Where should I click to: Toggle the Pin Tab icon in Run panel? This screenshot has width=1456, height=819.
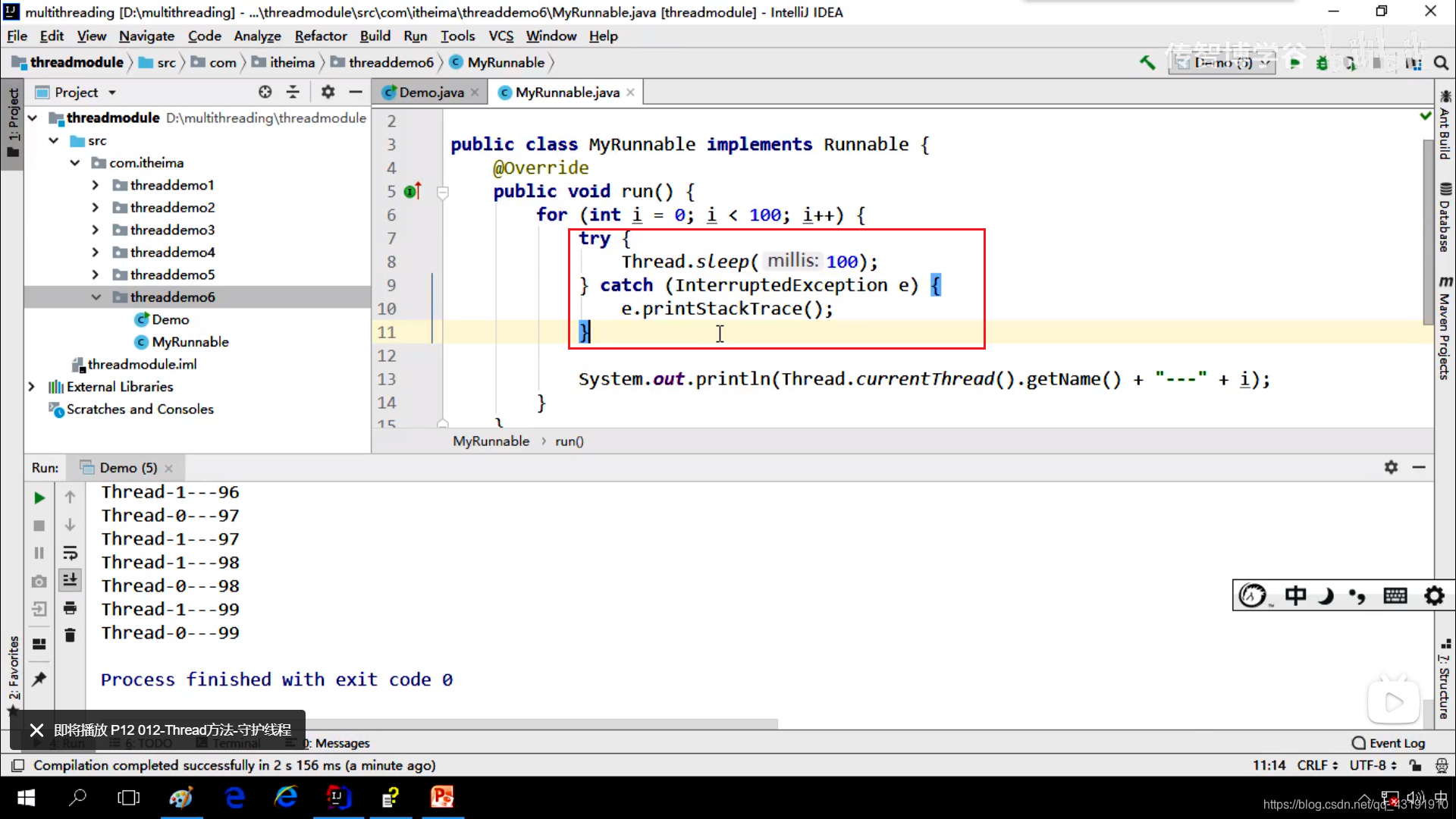click(x=39, y=679)
